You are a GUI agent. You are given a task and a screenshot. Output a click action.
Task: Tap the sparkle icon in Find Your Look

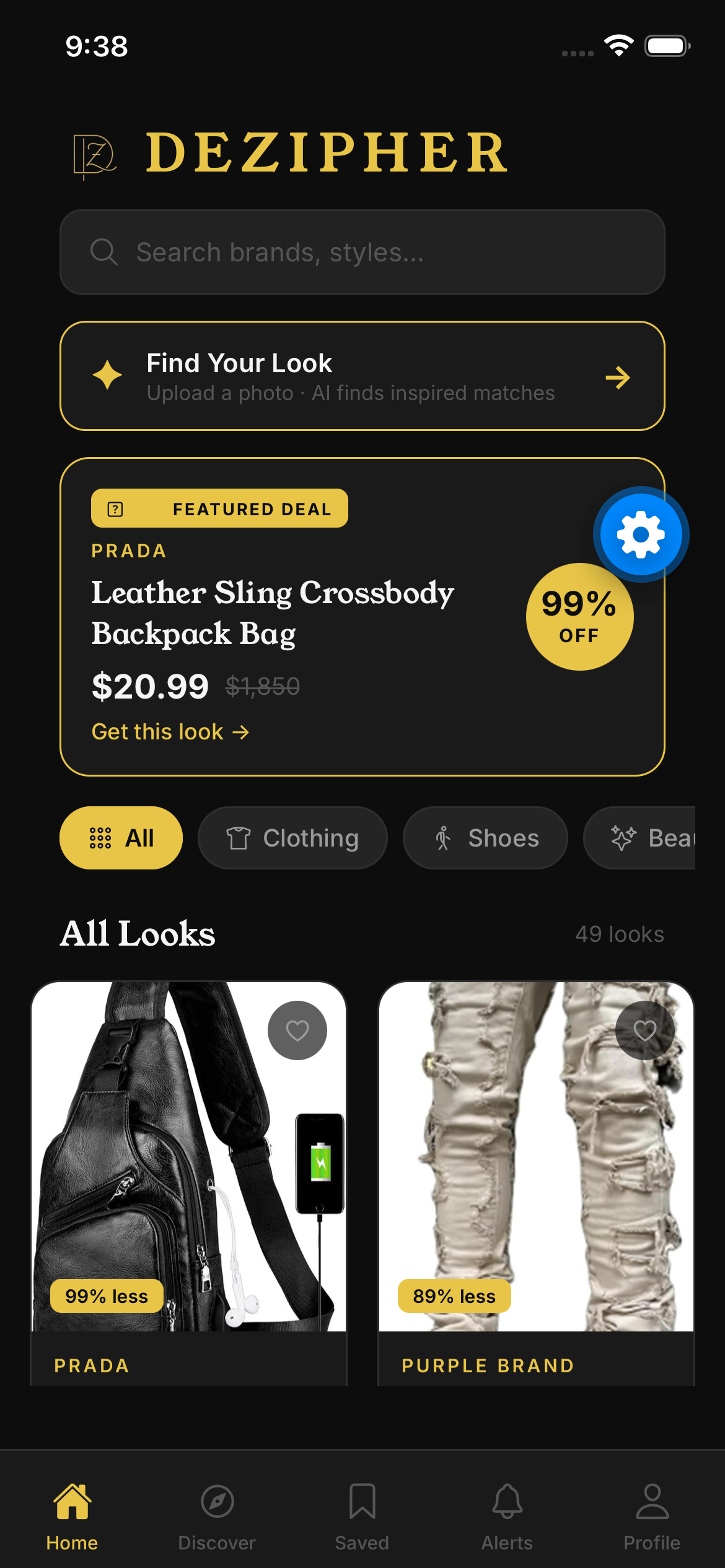click(x=107, y=375)
